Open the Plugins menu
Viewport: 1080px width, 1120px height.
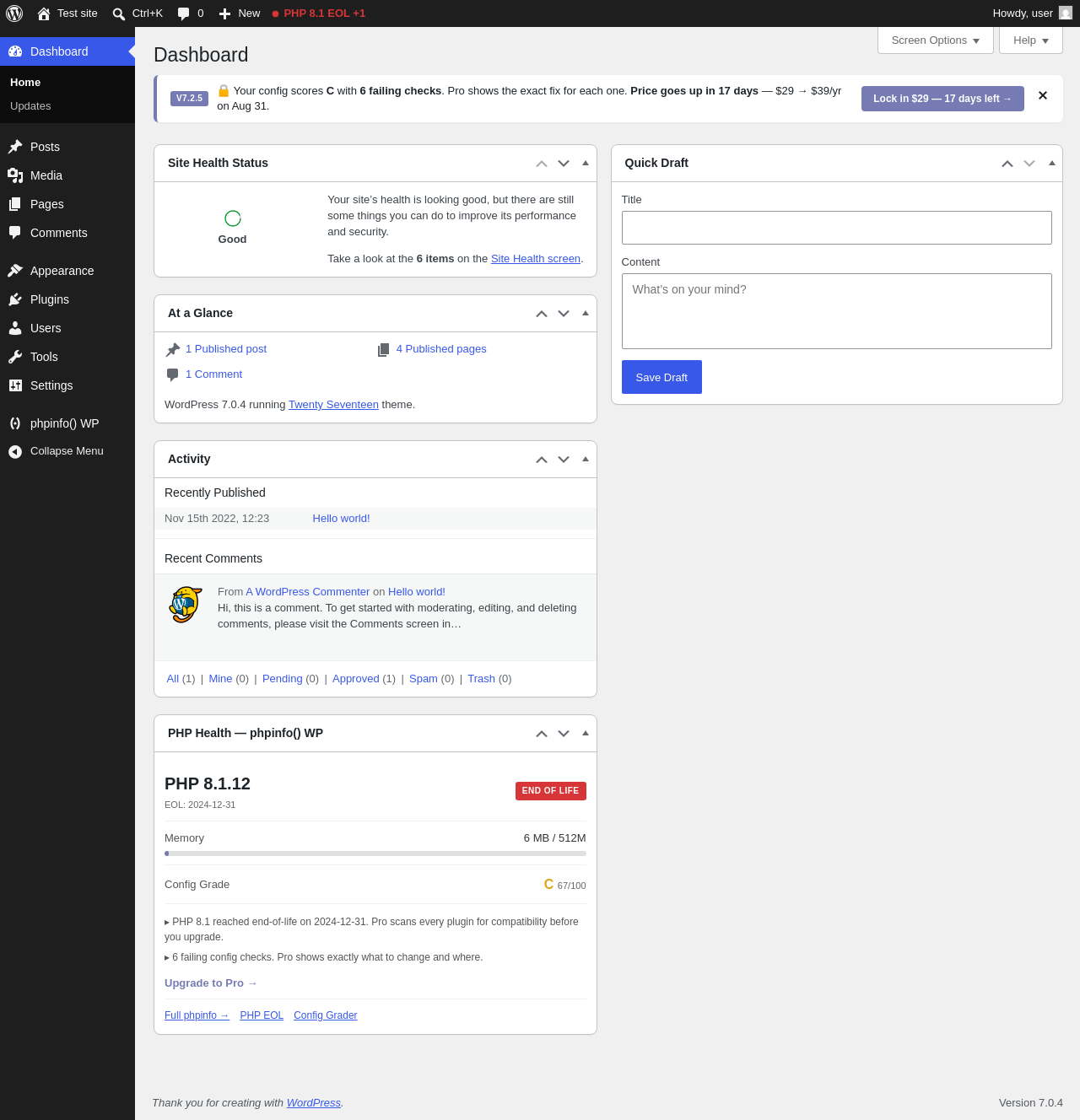tap(67, 299)
